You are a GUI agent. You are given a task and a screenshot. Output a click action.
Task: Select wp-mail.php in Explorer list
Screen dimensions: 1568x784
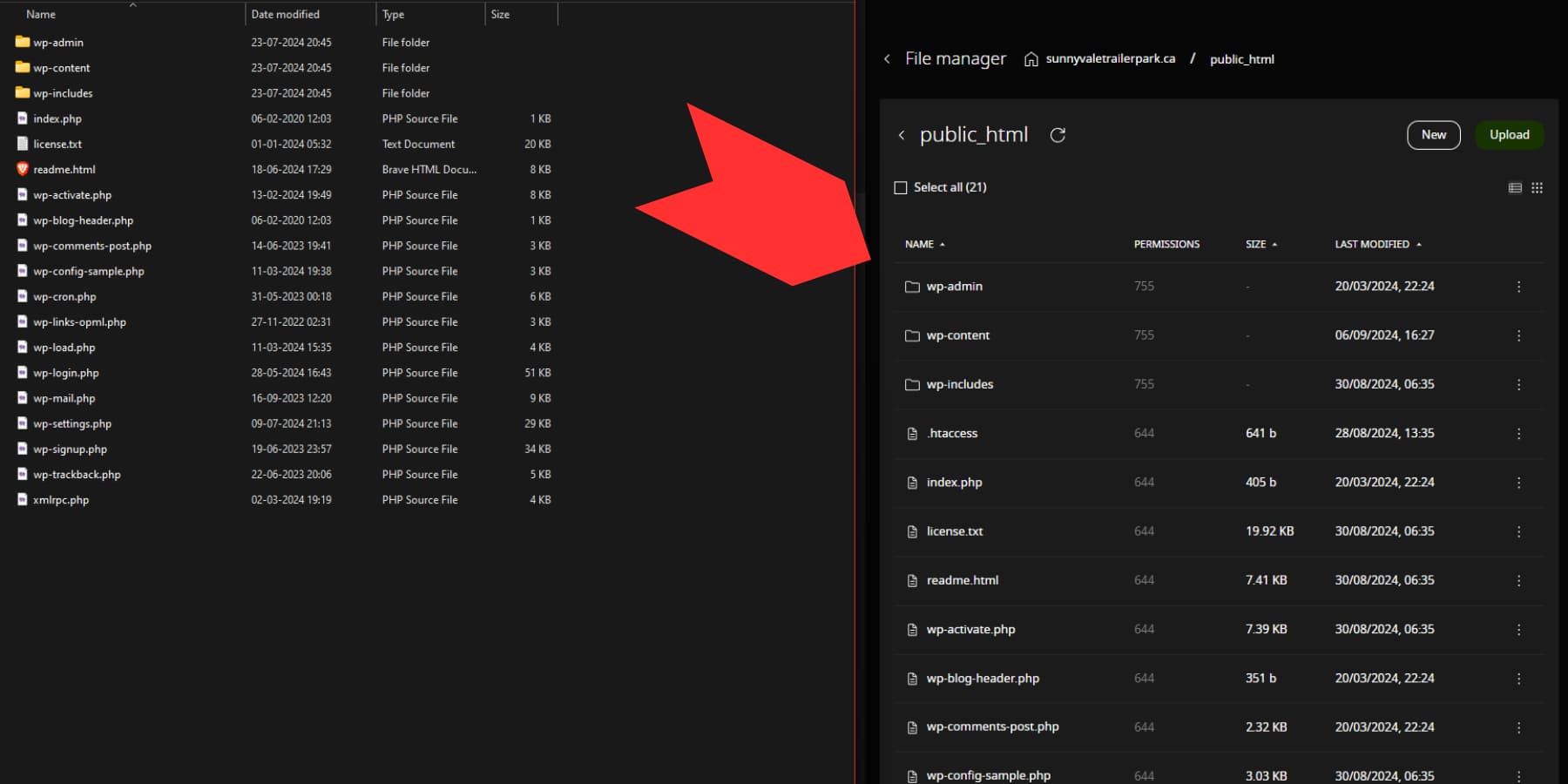click(64, 398)
